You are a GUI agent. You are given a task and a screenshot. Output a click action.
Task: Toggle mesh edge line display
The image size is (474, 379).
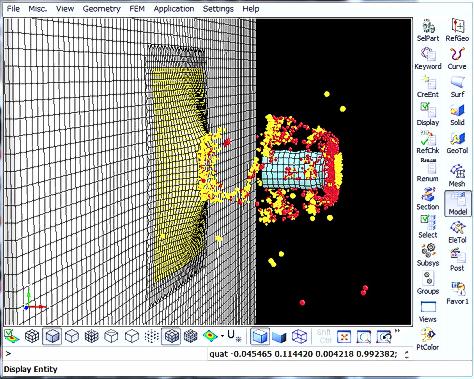pyautogui.click(x=171, y=336)
